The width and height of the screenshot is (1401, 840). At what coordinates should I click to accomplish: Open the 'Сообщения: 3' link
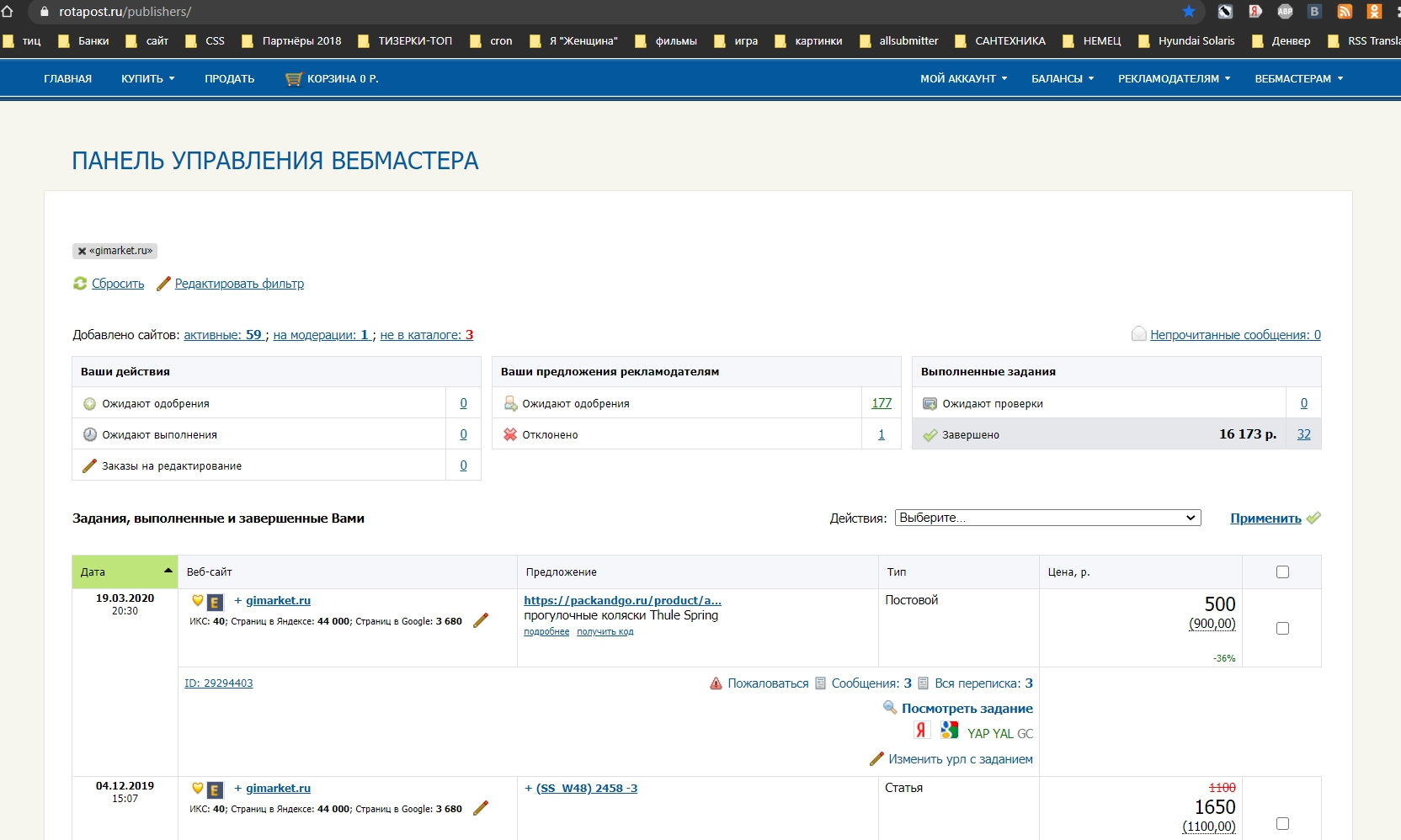871,683
